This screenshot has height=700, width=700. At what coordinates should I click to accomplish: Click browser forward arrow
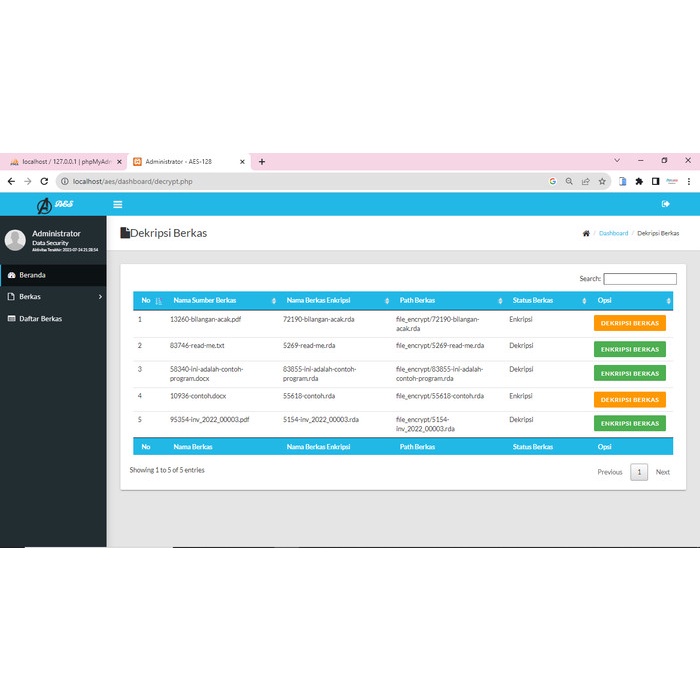(x=28, y=181)
